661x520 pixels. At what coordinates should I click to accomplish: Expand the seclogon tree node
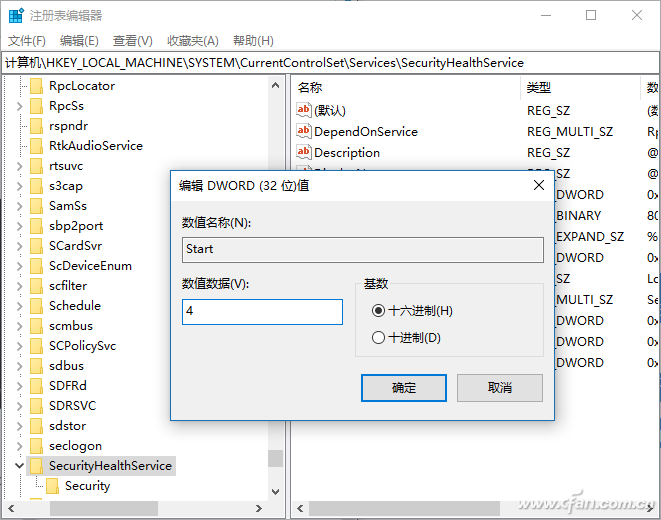pyautogui.click(x=19, y=446)
